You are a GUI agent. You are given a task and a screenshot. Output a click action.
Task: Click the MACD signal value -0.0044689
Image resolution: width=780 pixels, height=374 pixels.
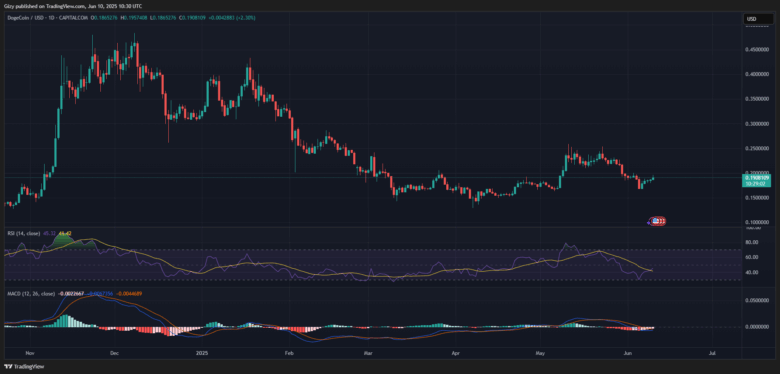click(129, 293)
